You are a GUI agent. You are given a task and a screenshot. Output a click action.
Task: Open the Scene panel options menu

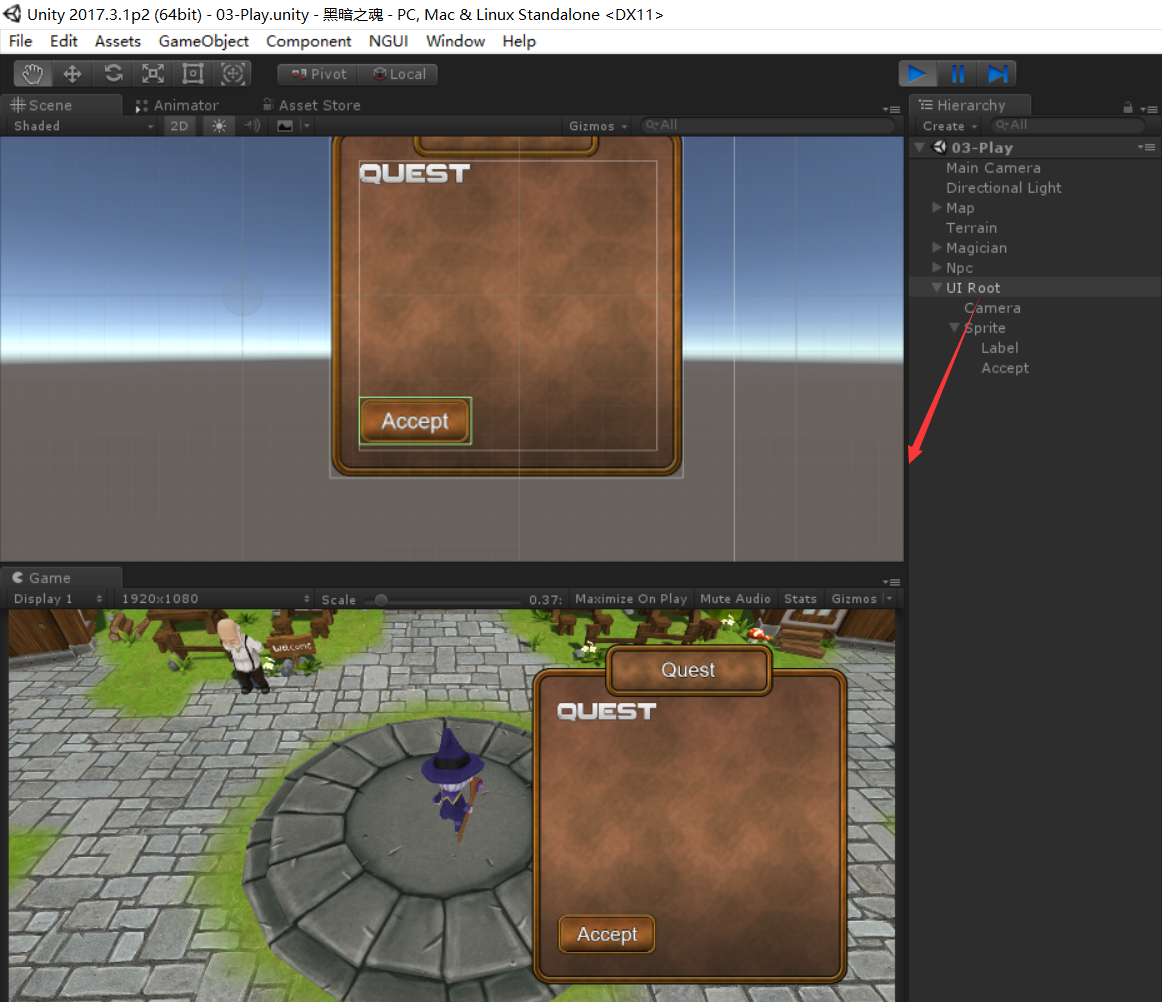pyautogui.click(x=892, y=109)
